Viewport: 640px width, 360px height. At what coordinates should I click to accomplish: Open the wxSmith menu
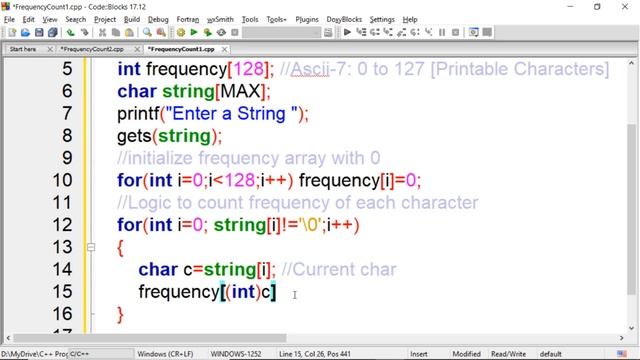[x=220, y=19]
